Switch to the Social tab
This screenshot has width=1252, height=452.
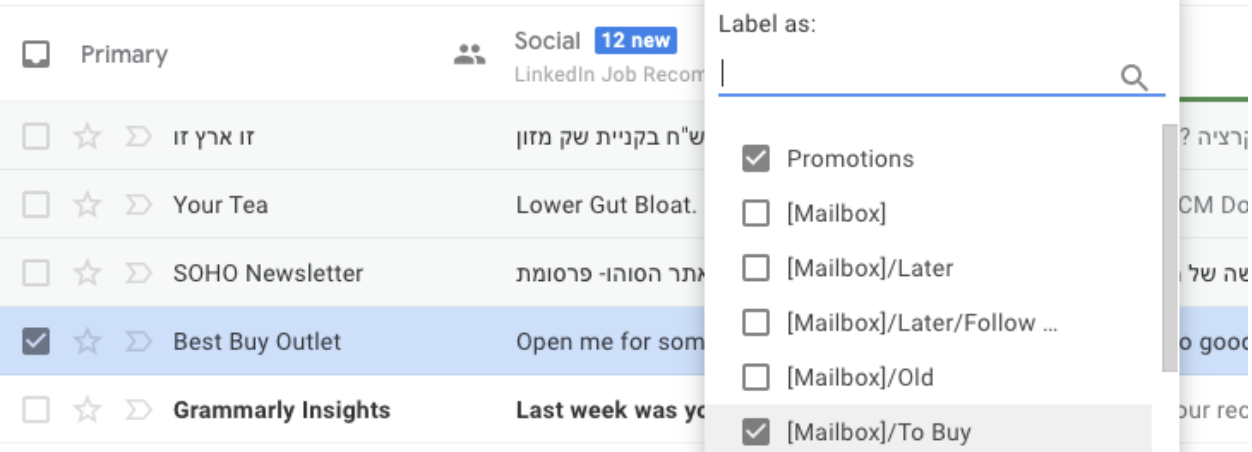547,42
